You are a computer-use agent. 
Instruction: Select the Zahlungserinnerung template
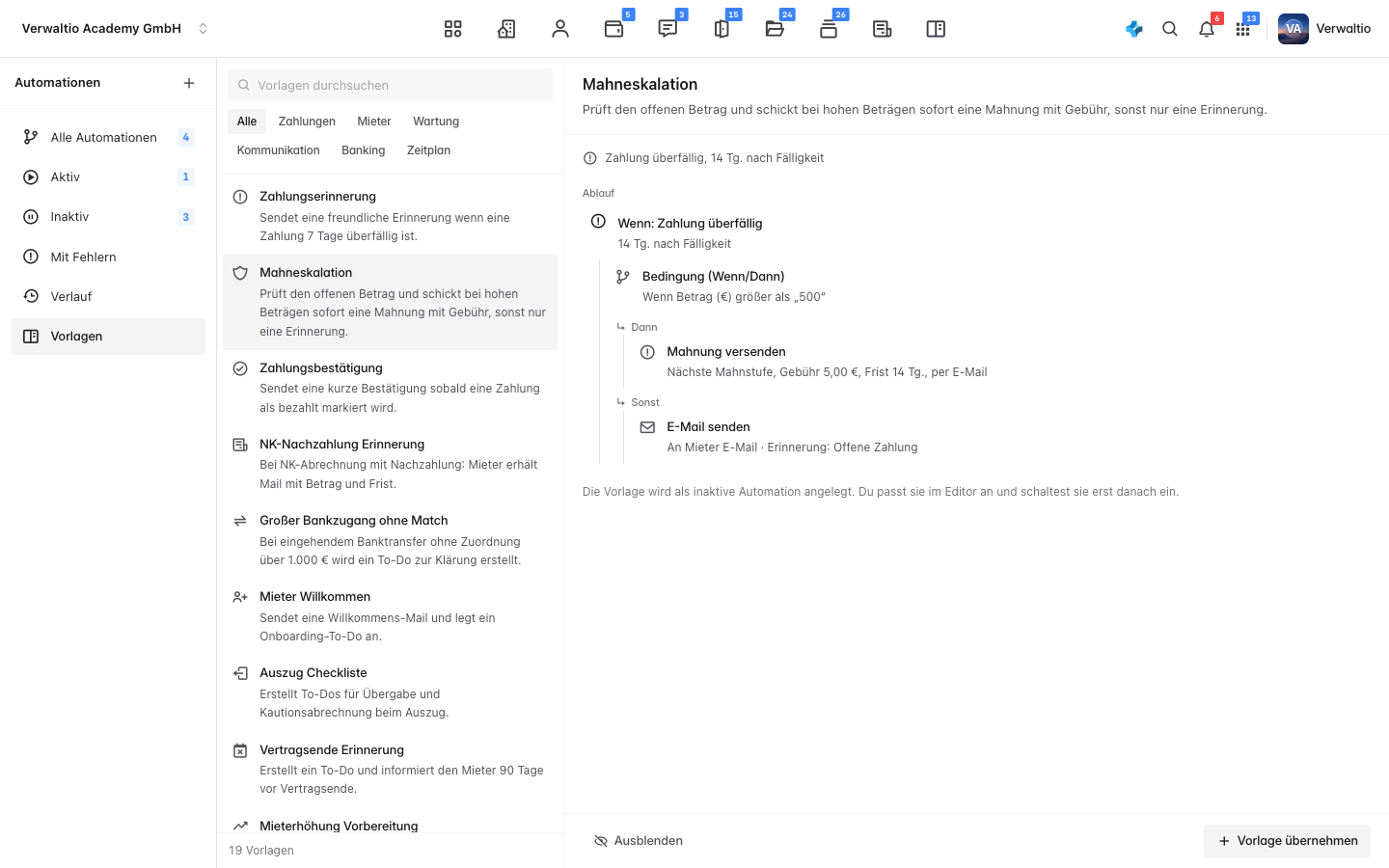coord(390,216)
